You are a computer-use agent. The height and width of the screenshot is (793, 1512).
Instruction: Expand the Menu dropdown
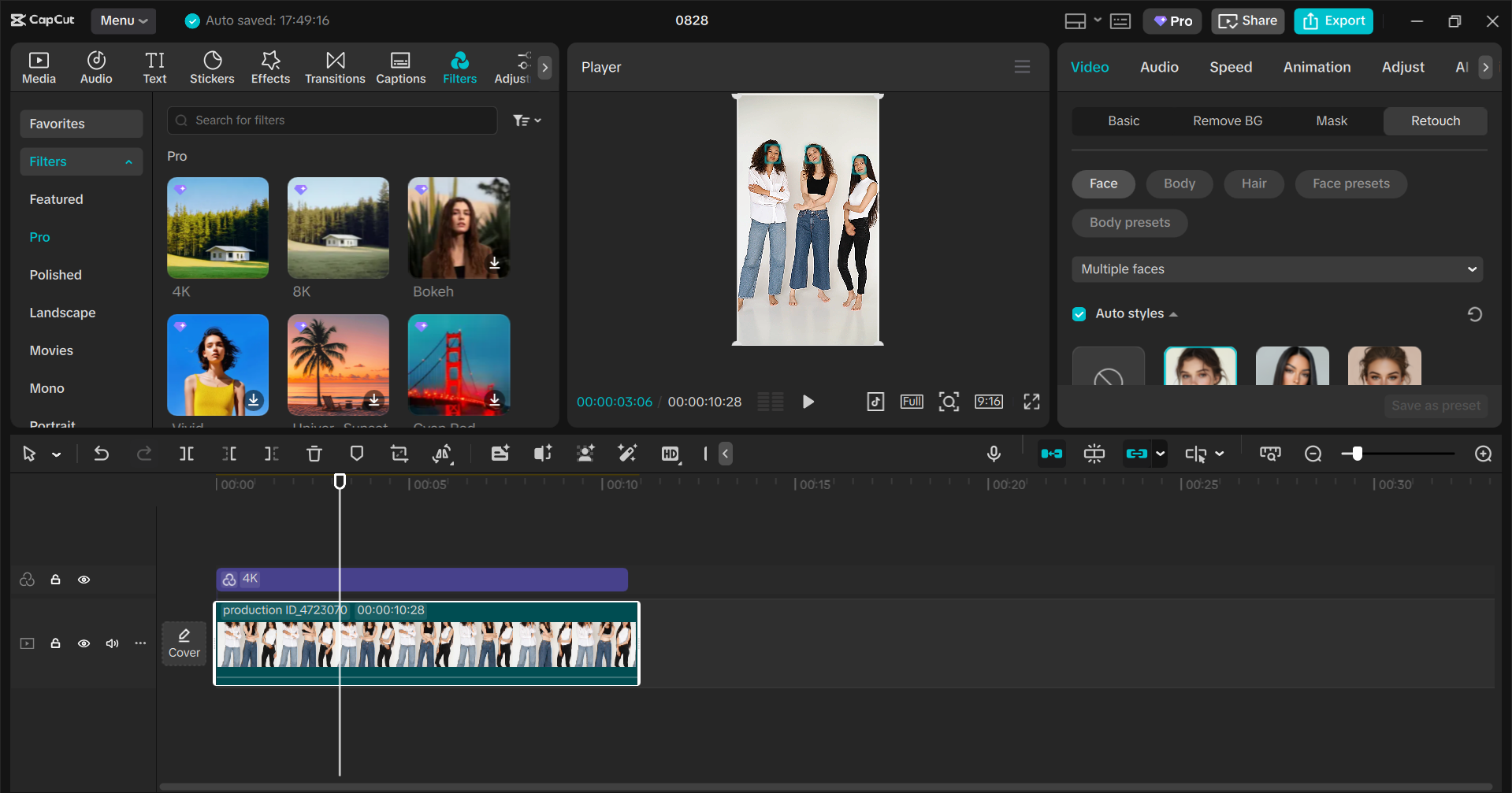124,20
